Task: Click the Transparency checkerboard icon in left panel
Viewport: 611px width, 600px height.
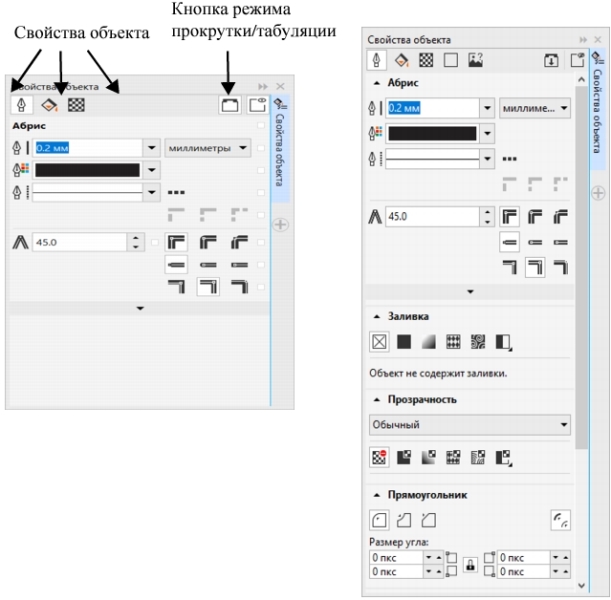Action: (x=77, y=102)
